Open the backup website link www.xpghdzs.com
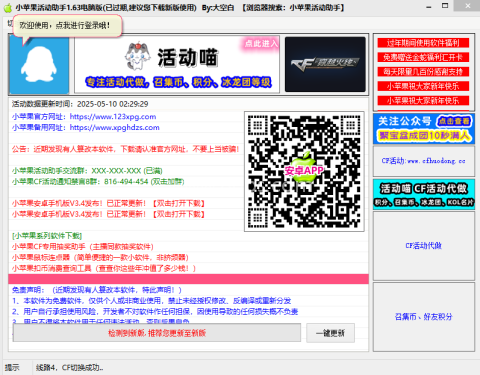The image size is (480, 375). click(114, 127)
